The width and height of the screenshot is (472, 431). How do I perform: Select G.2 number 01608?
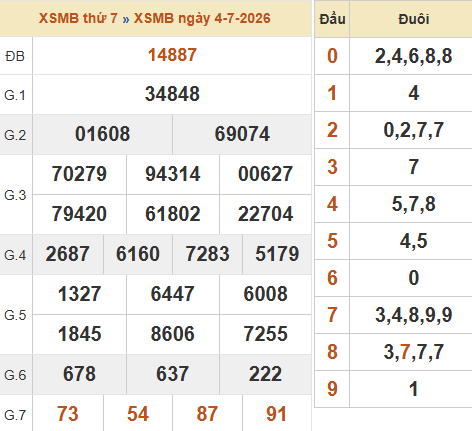click(102, 134)
